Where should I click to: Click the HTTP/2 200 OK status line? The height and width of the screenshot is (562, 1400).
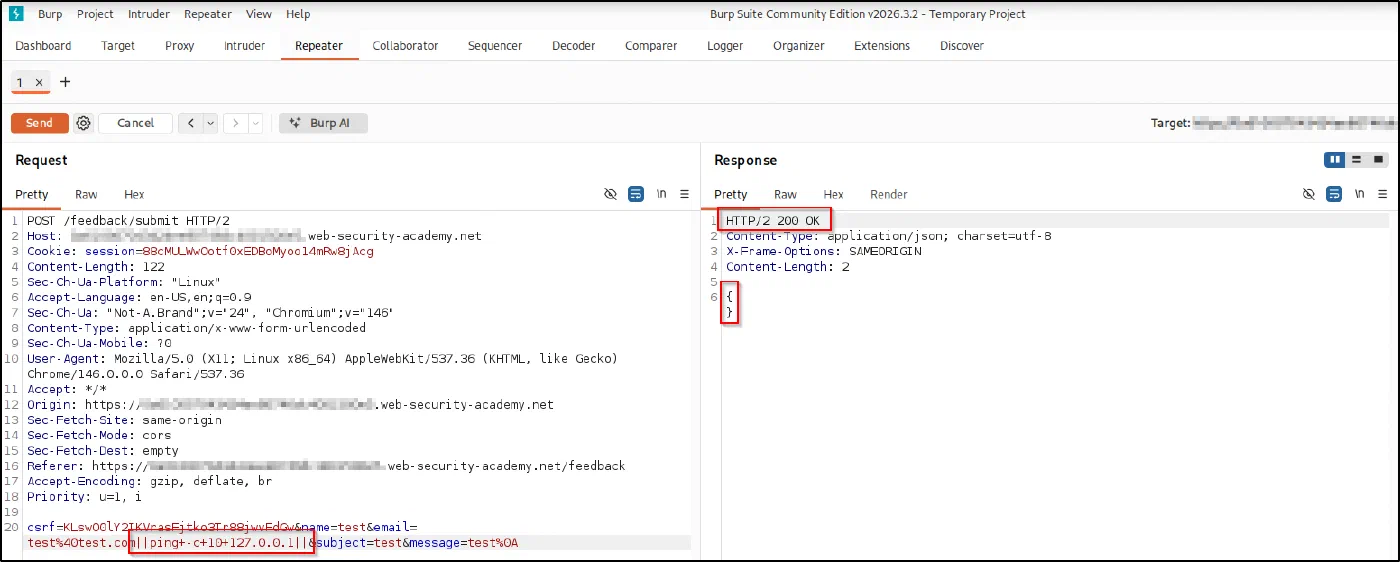773,221
